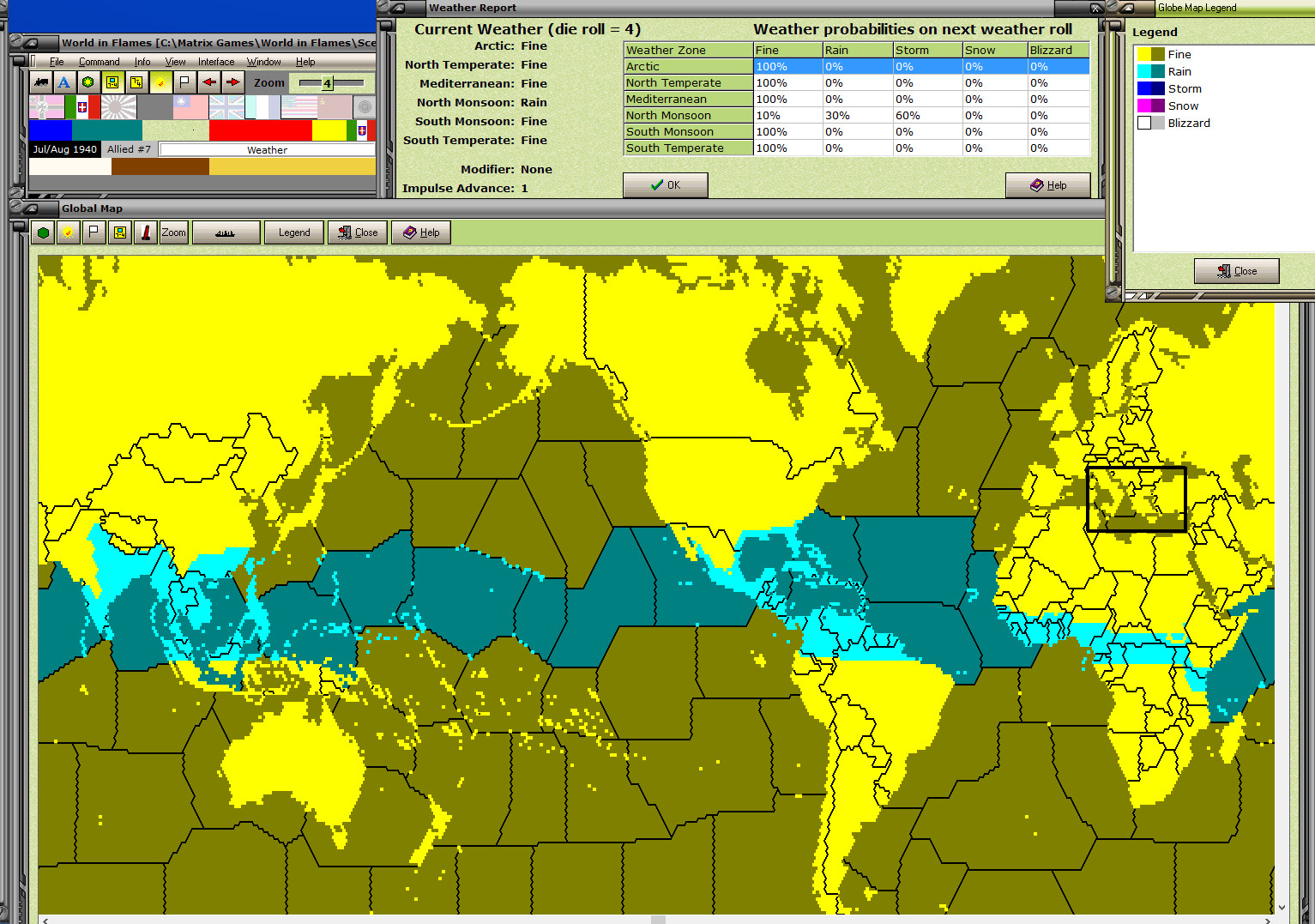Screen dimensions: 1315x924
Task: Open the Command menu
Action: pos(100,62)
